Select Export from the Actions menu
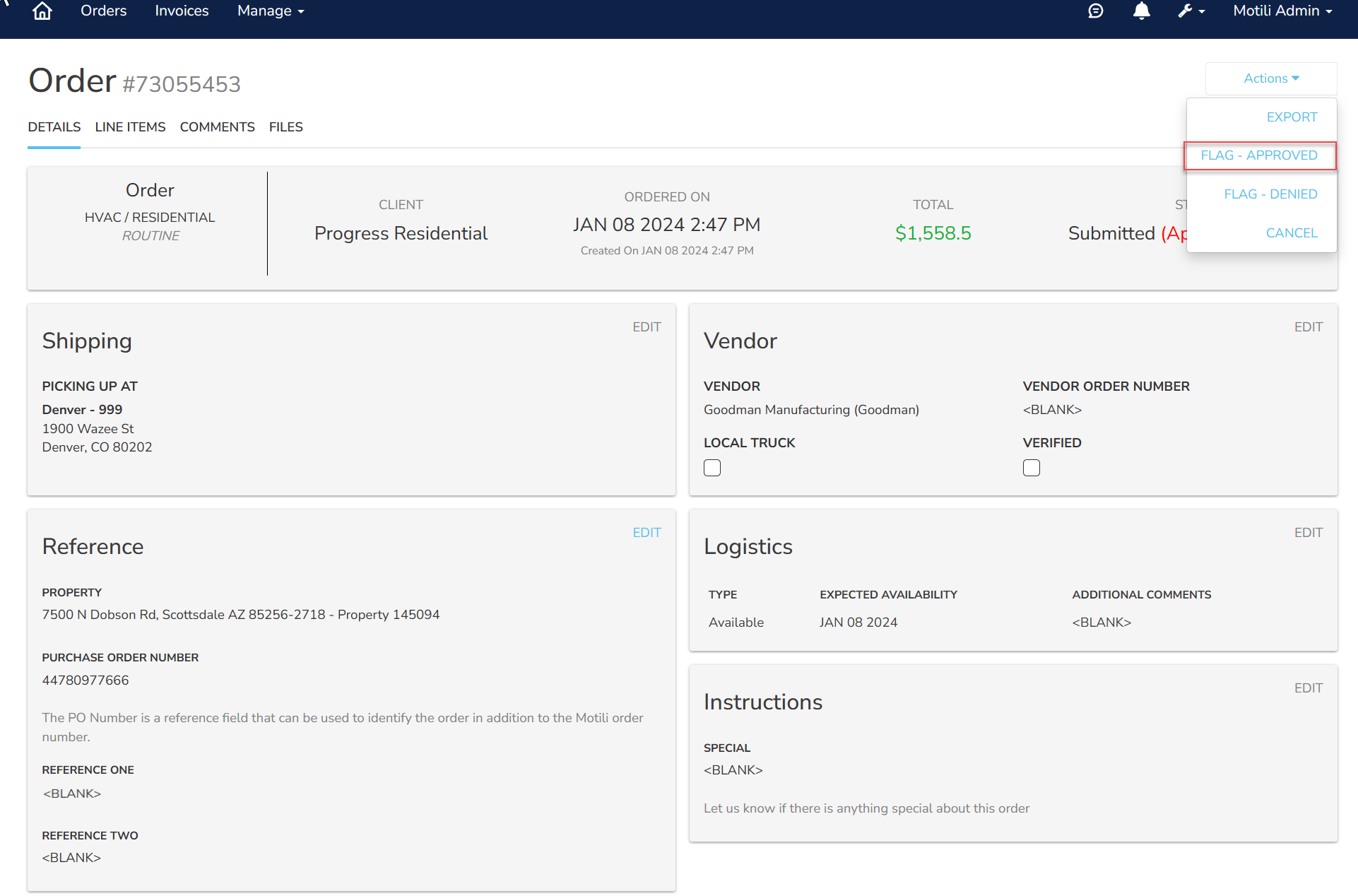The height and width of the screenshot is (896, 1358). (x=1292, y=117)
